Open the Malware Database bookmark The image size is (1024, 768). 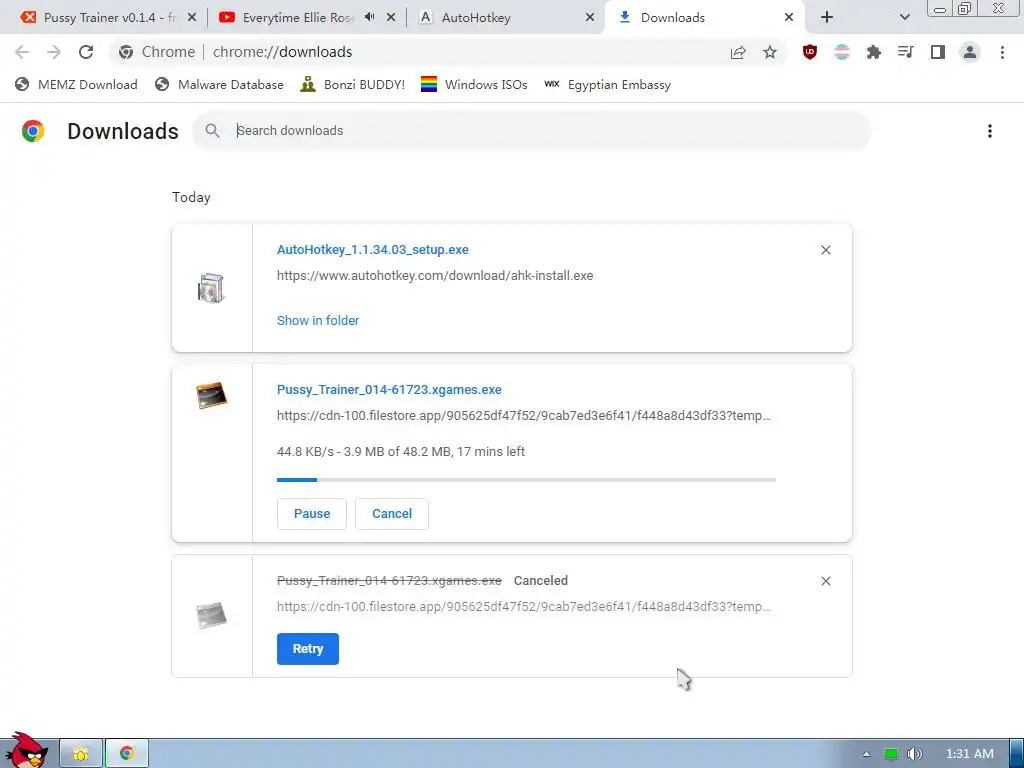pos(219,85)
